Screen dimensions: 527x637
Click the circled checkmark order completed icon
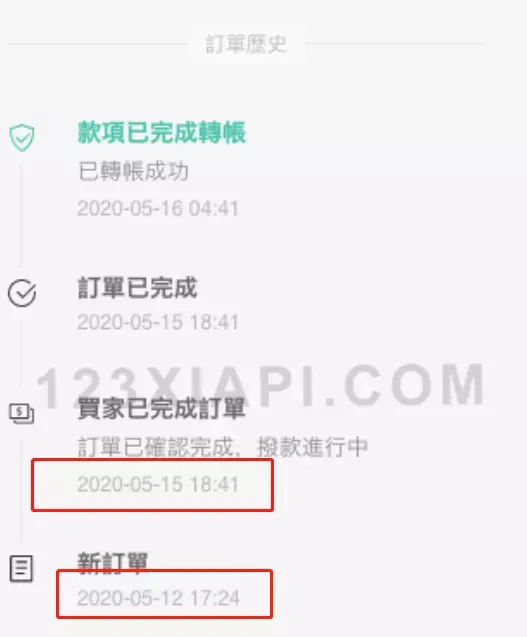(x=22, y=293)
